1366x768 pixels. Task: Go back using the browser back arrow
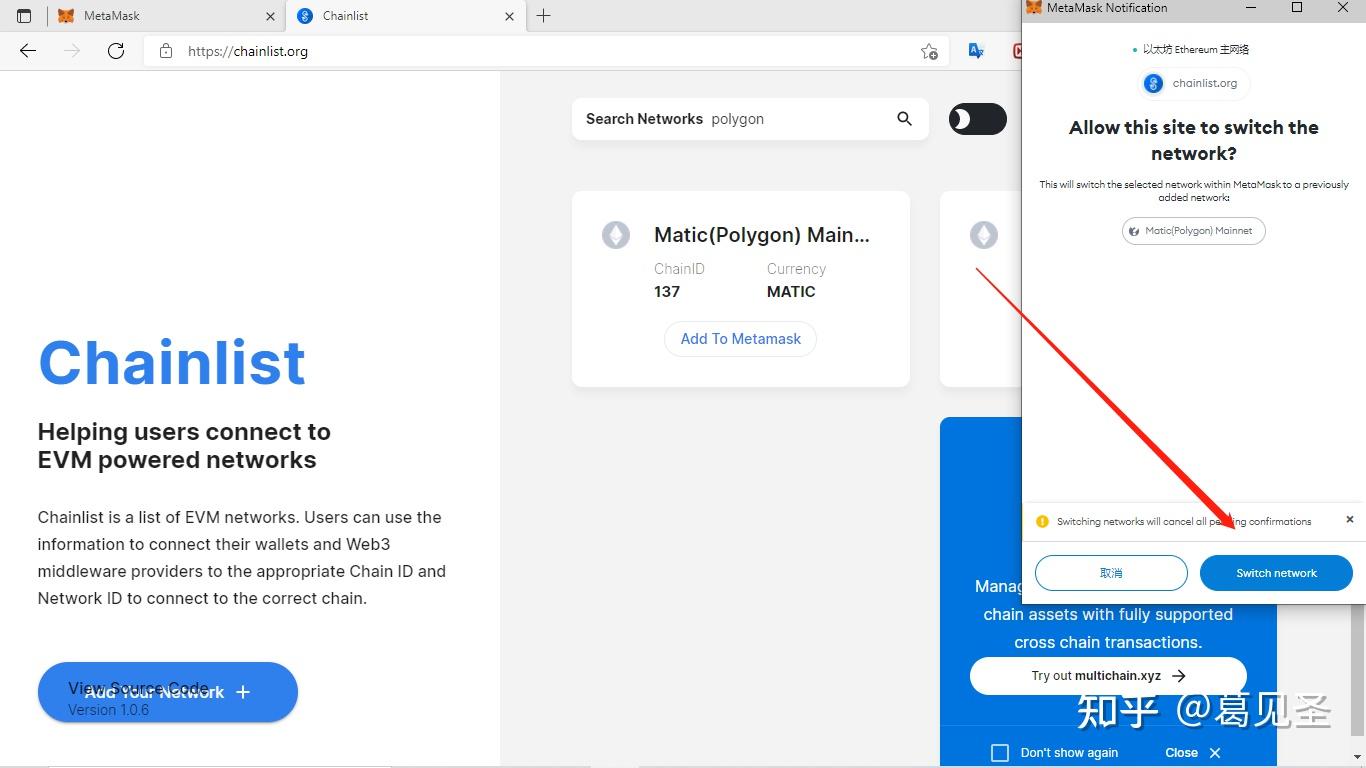click(27, 51)
